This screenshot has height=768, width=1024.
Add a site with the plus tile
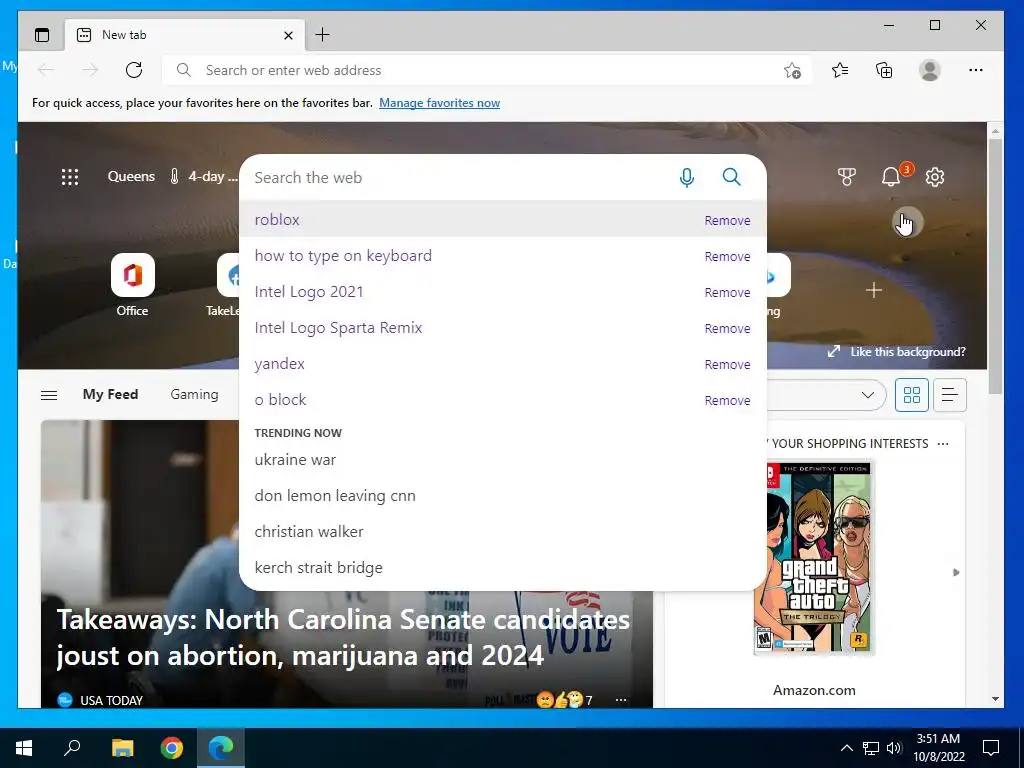[874, 290]
